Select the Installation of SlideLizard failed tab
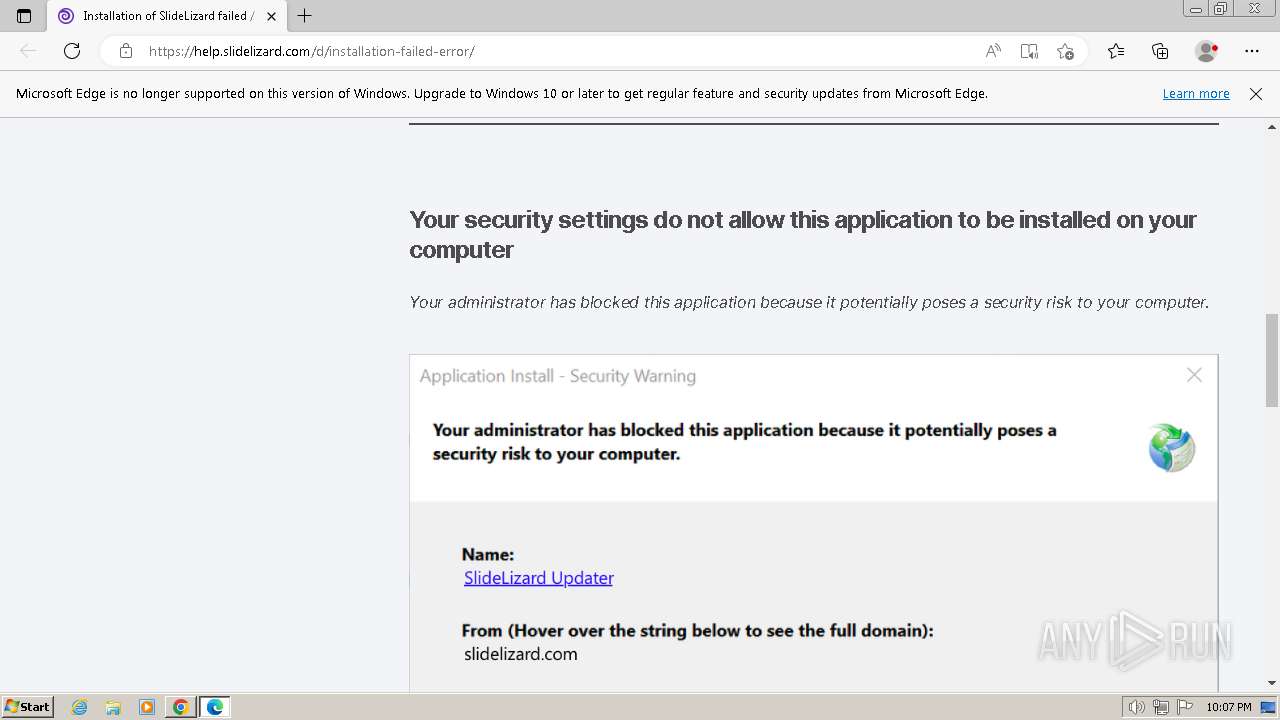The height and width of the screenshot is (720, 1280). 166,16
